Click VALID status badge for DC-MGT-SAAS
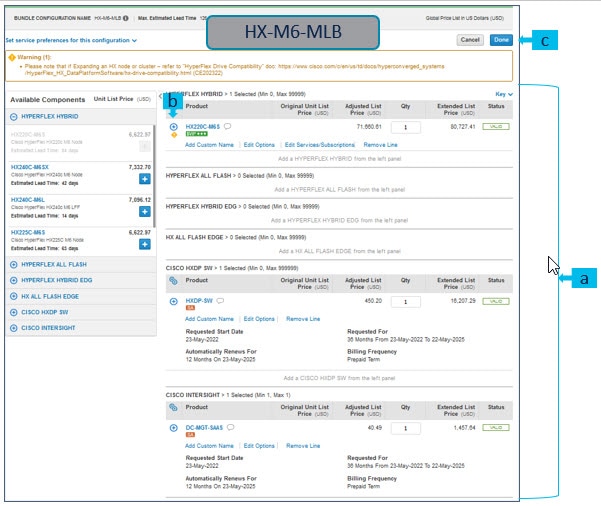 point(496,427)
